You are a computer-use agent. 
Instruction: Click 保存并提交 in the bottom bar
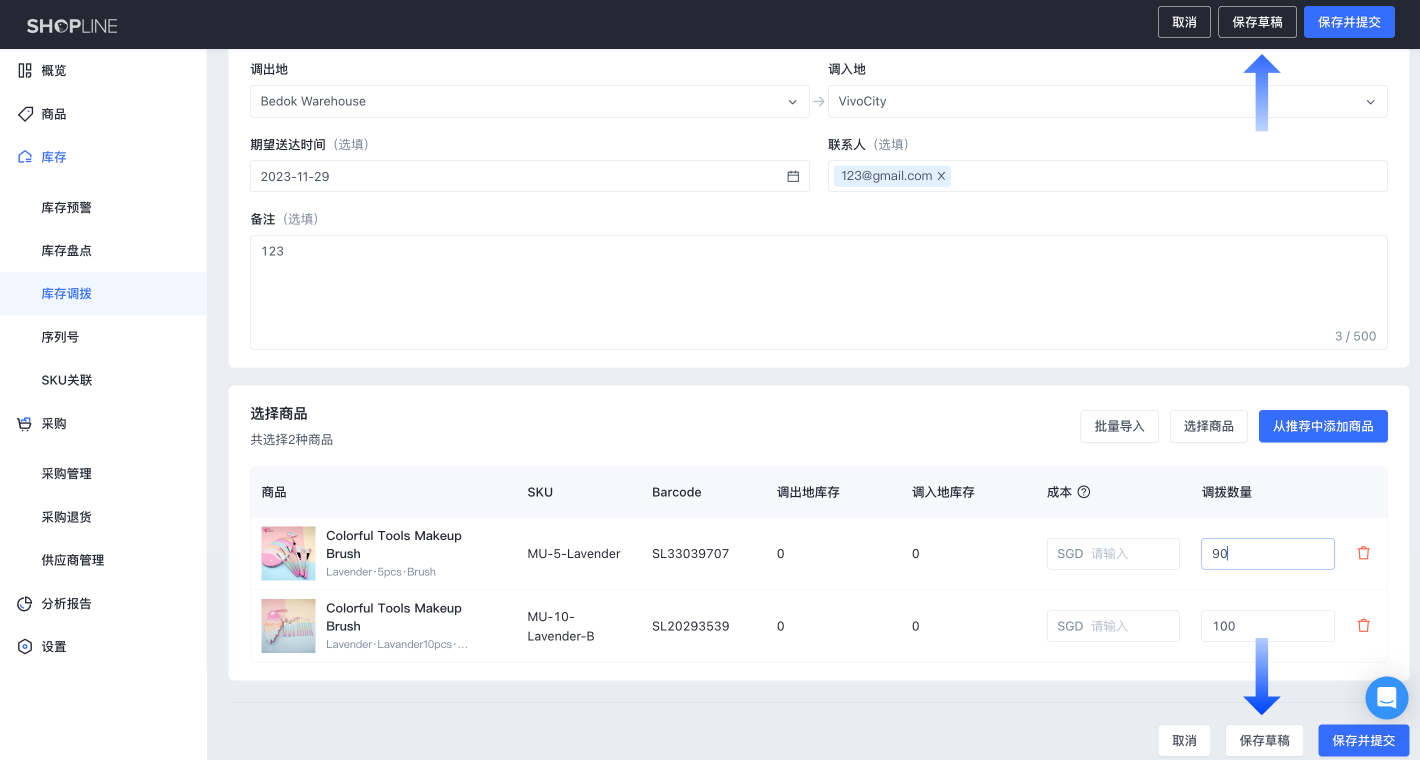[1364, 740]
